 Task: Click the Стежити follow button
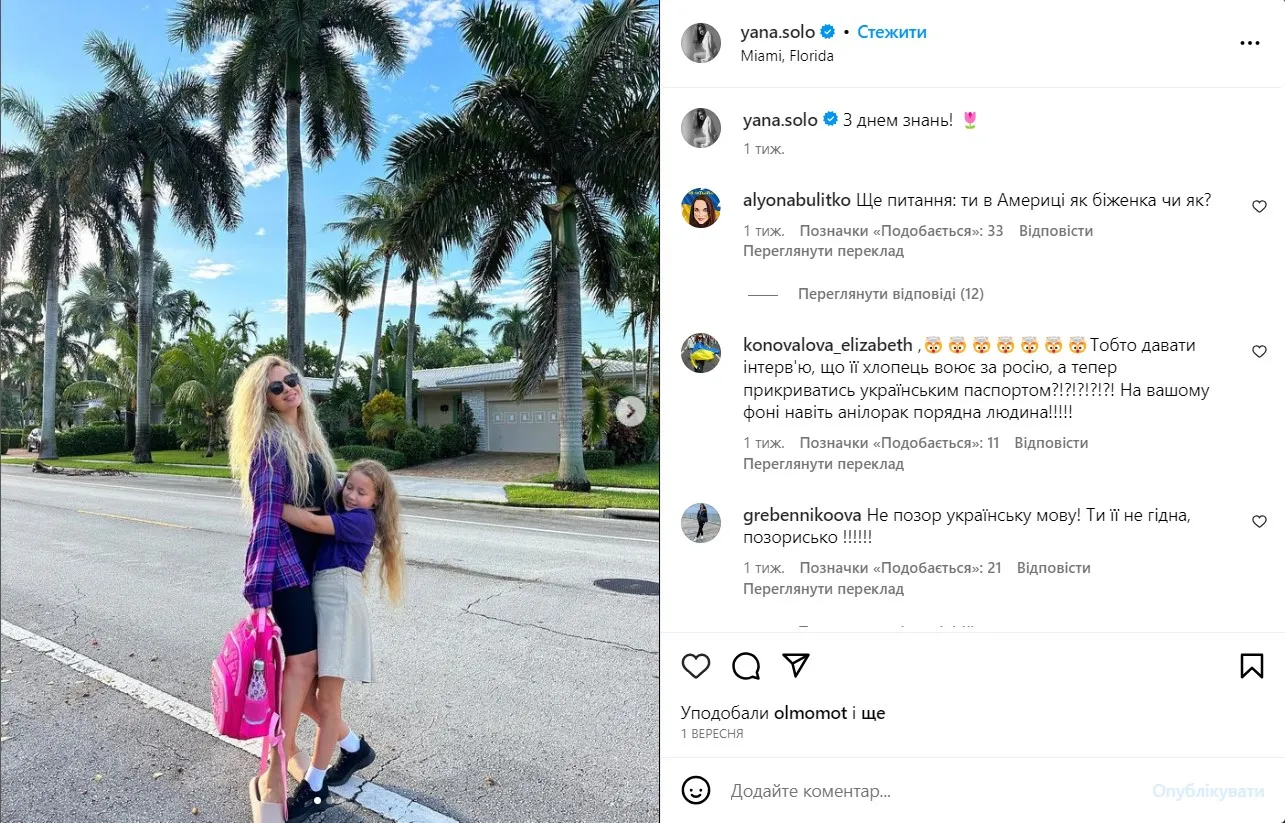click(892, 32)
